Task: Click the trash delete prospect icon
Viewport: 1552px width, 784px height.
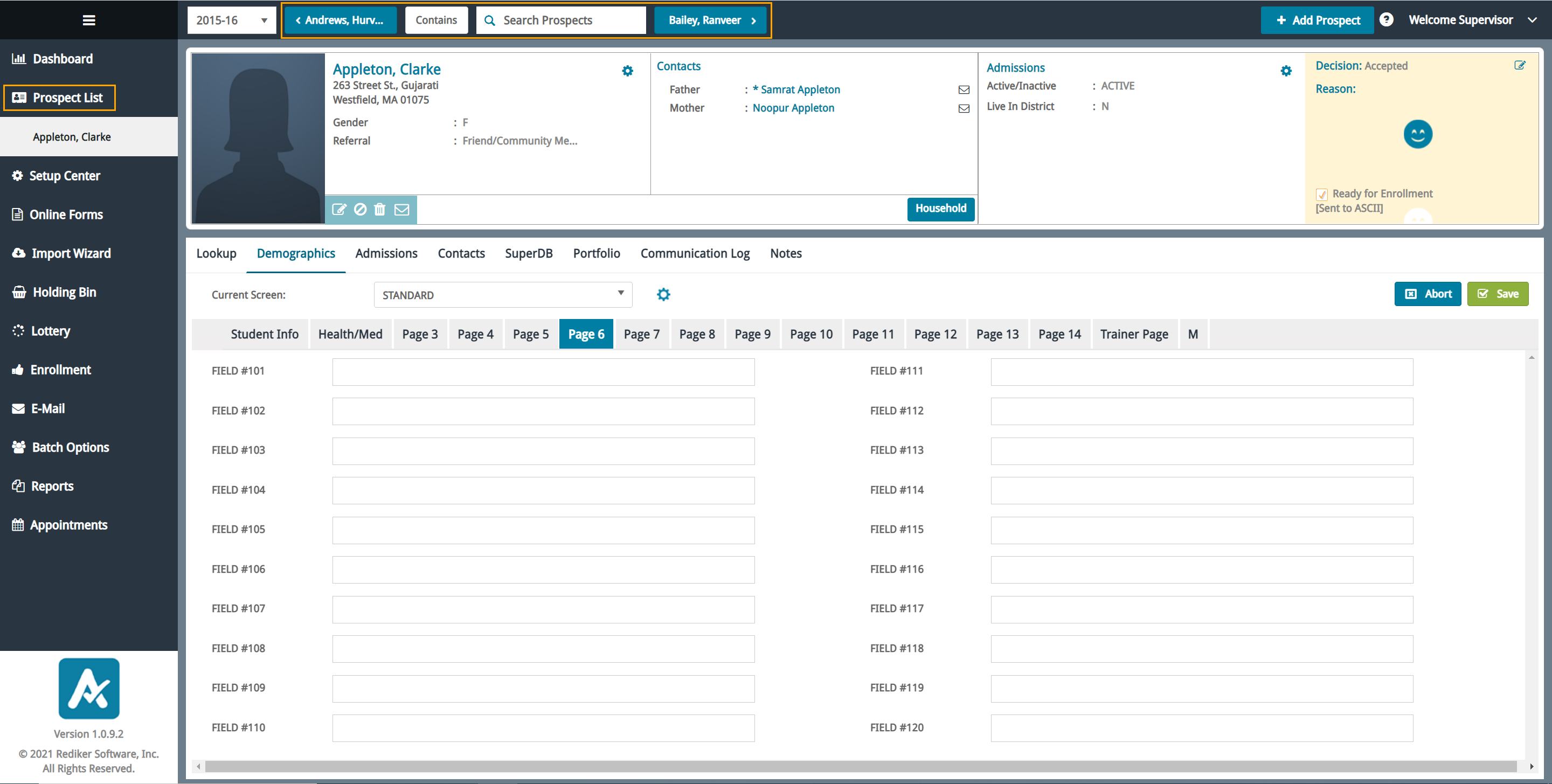Action: (379, 209)
